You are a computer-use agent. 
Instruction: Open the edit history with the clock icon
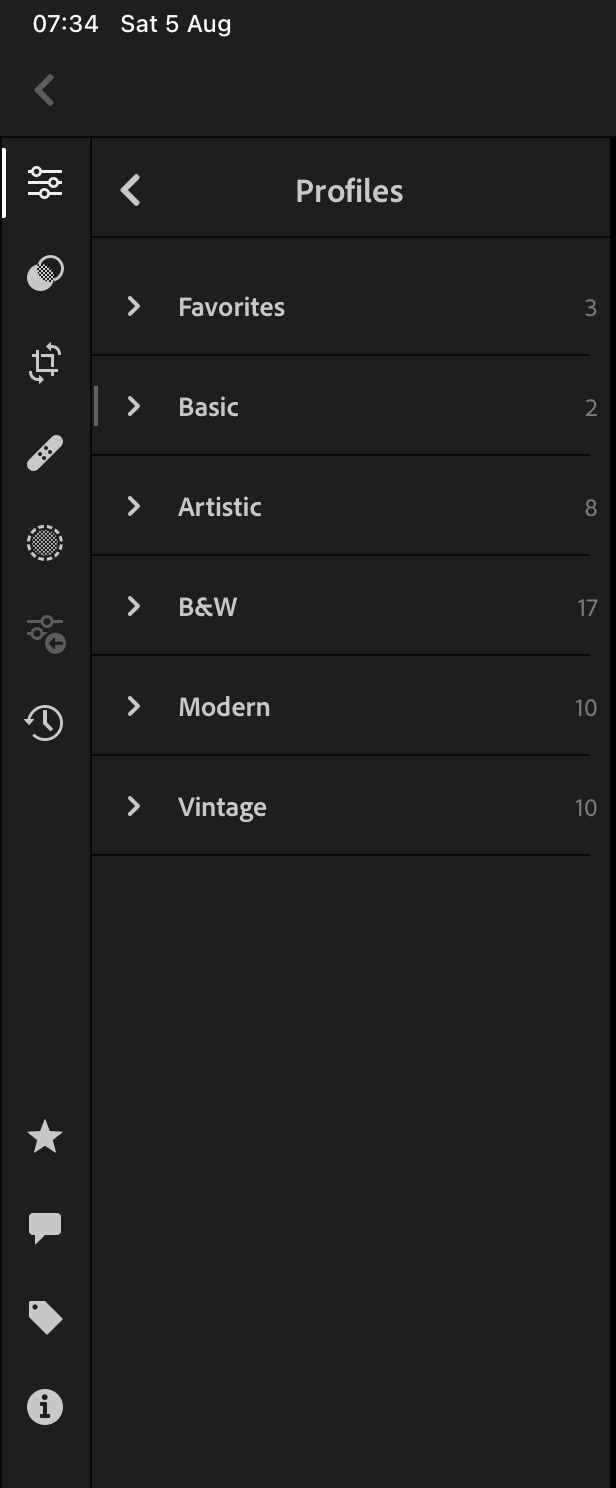click(44, 723)
